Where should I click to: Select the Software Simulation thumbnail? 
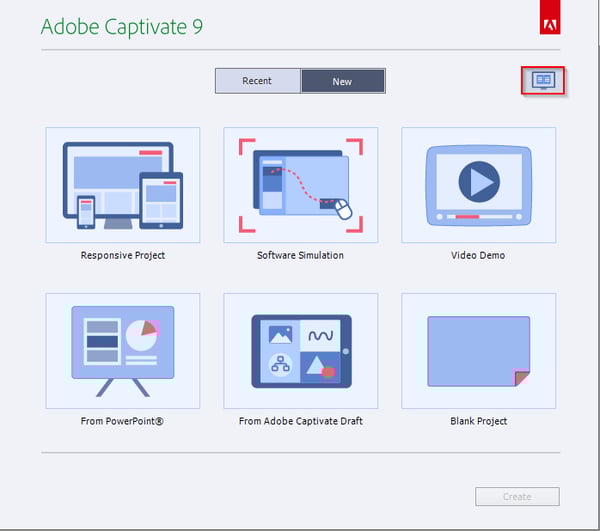click(x=301, y=185)
